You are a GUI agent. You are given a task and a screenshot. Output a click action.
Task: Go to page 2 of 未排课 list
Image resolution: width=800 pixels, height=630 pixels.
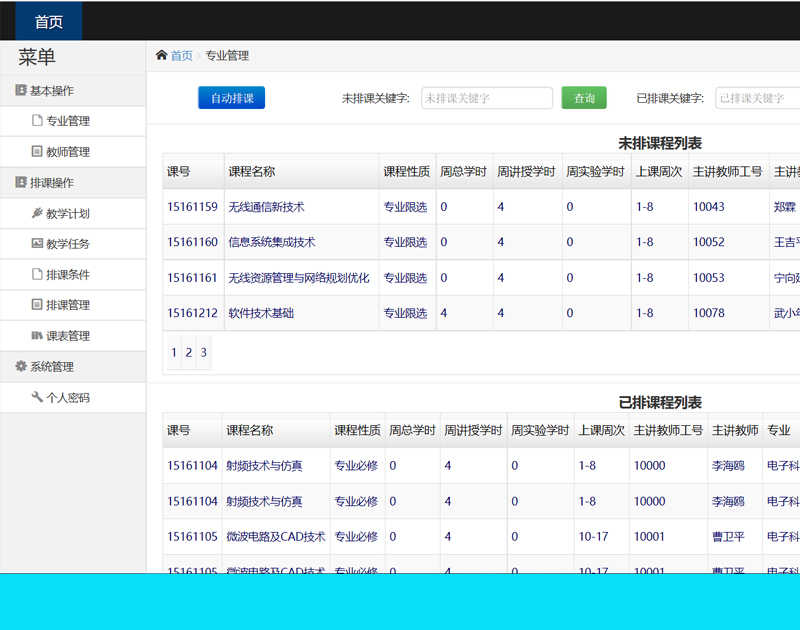188,353
